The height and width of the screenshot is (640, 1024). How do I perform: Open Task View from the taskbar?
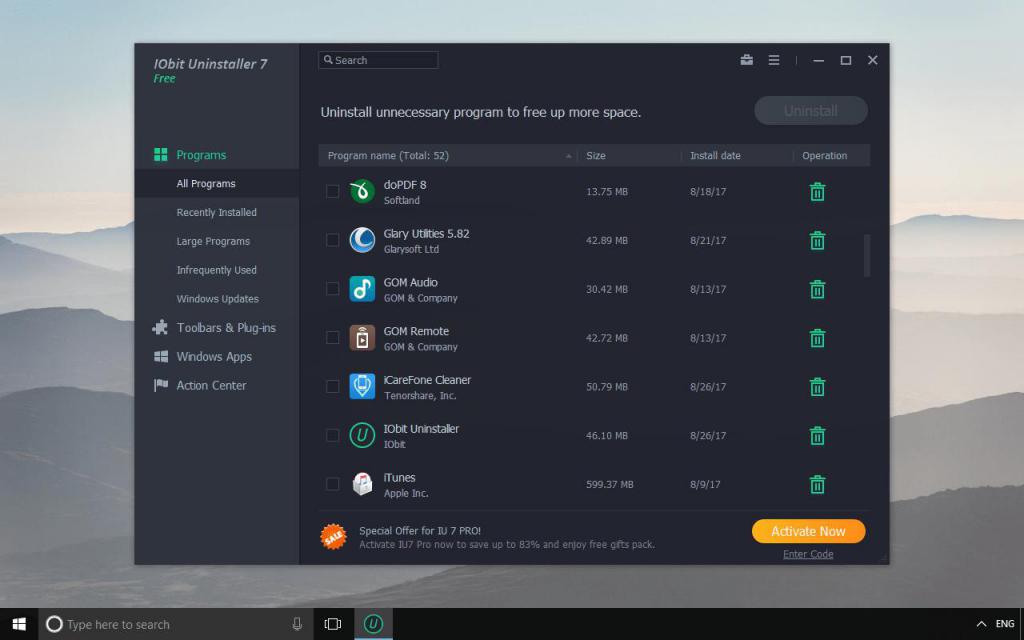(x=333, y=624)
